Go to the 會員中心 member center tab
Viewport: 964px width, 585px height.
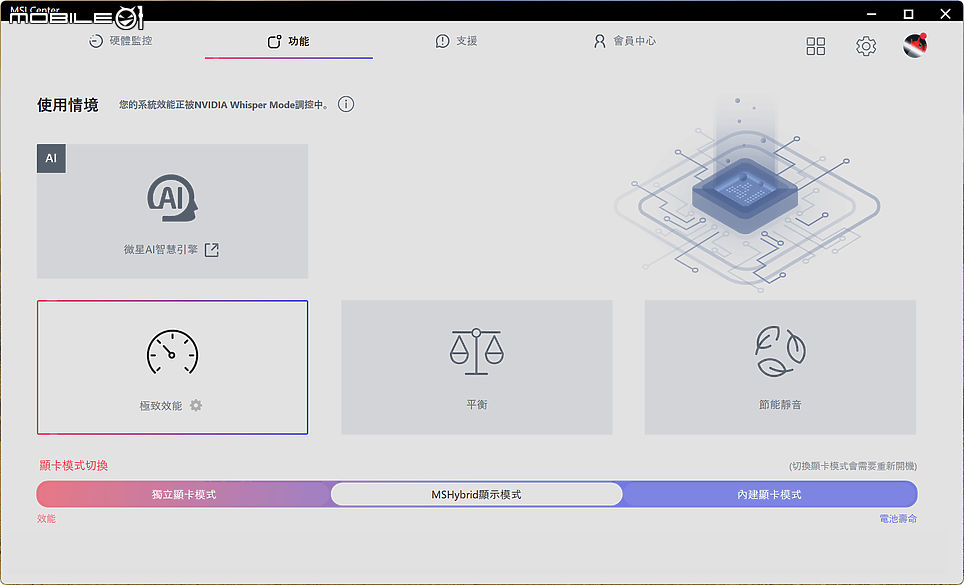[625, 41]
